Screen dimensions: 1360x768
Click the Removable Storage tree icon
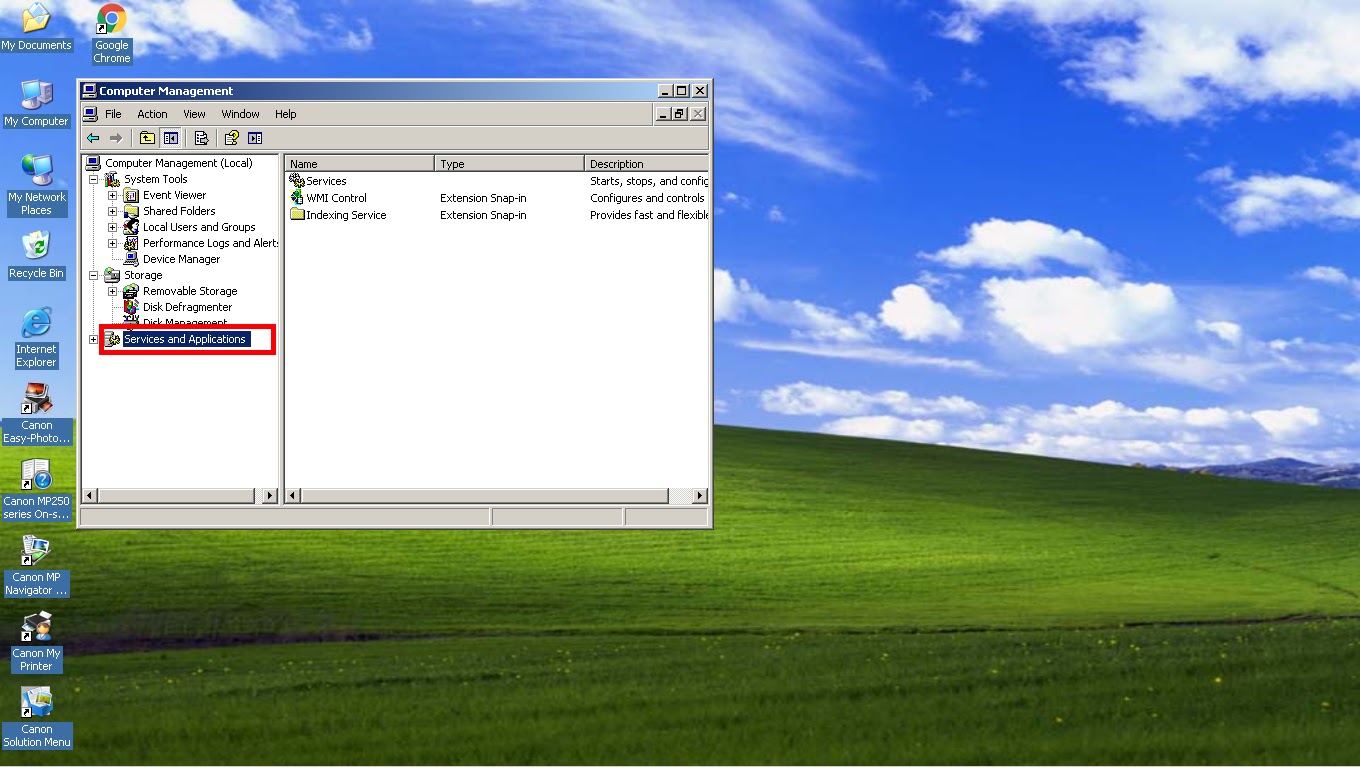tap(131, 291)
